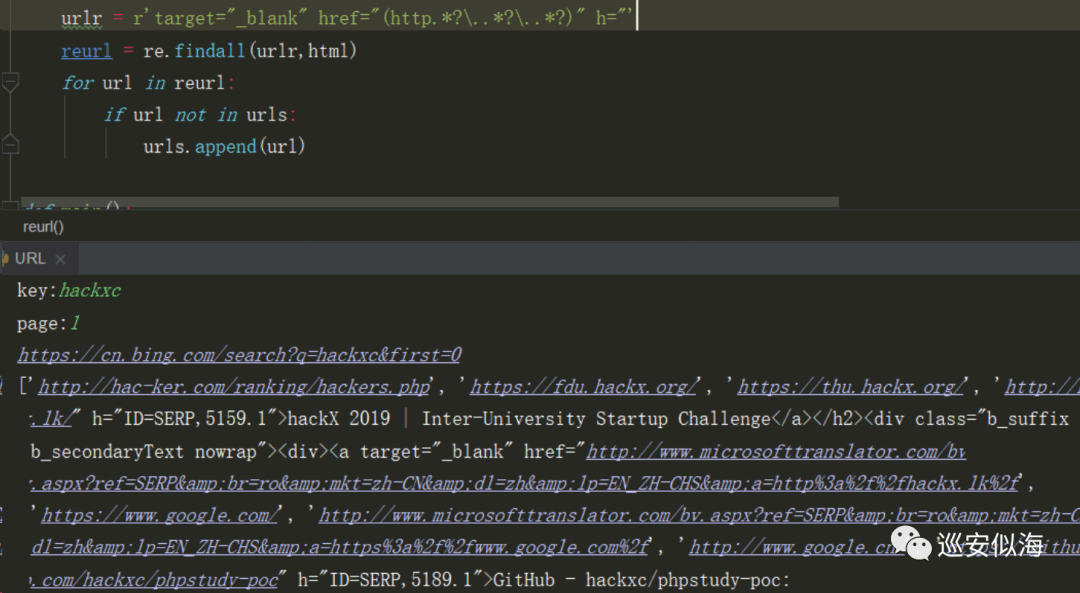Click the reurl() breadcrumb
Screen dimensions: 1080x593
pos(43,227)
